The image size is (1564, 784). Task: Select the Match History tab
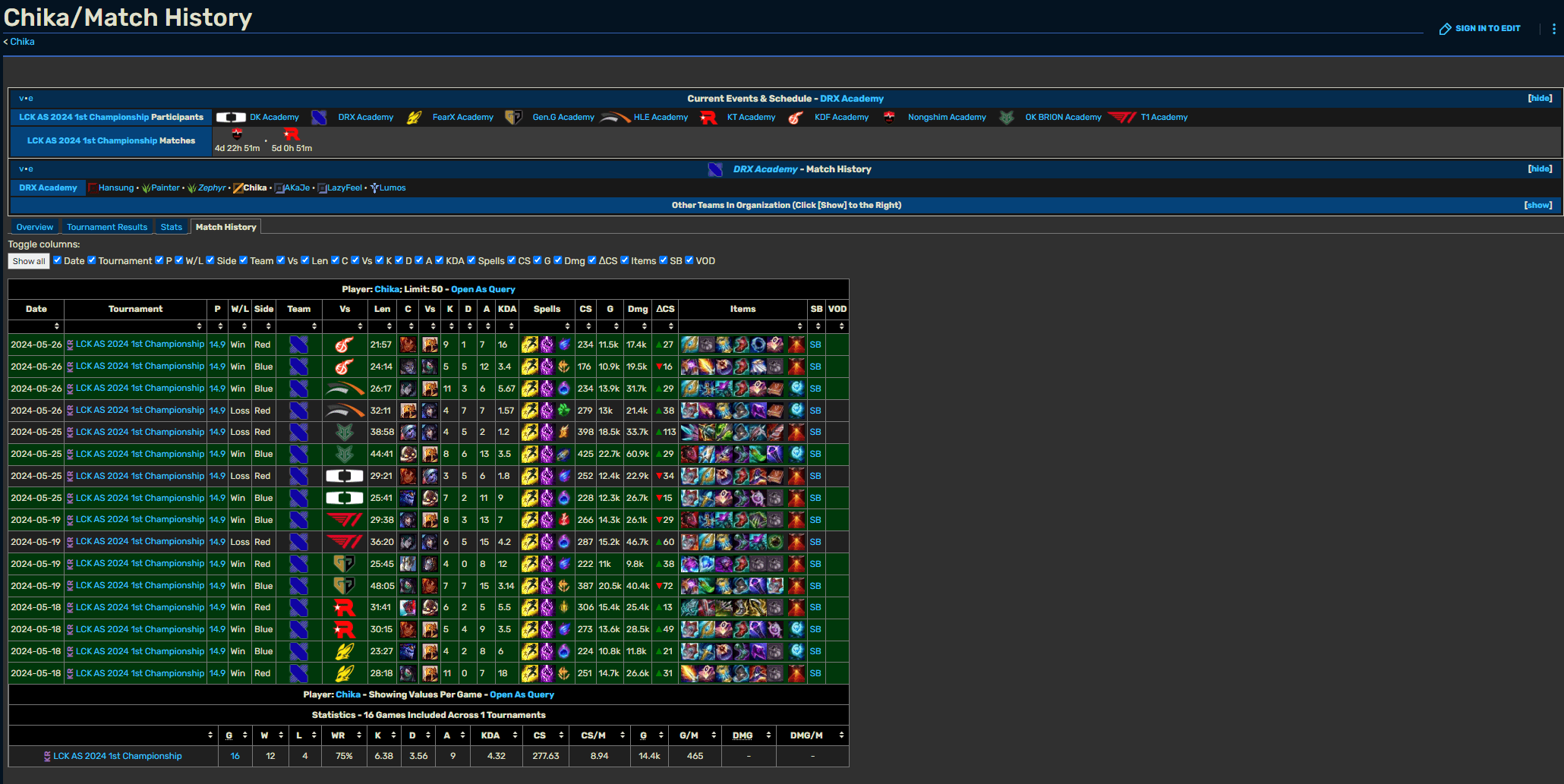click(x=225, y=227)
